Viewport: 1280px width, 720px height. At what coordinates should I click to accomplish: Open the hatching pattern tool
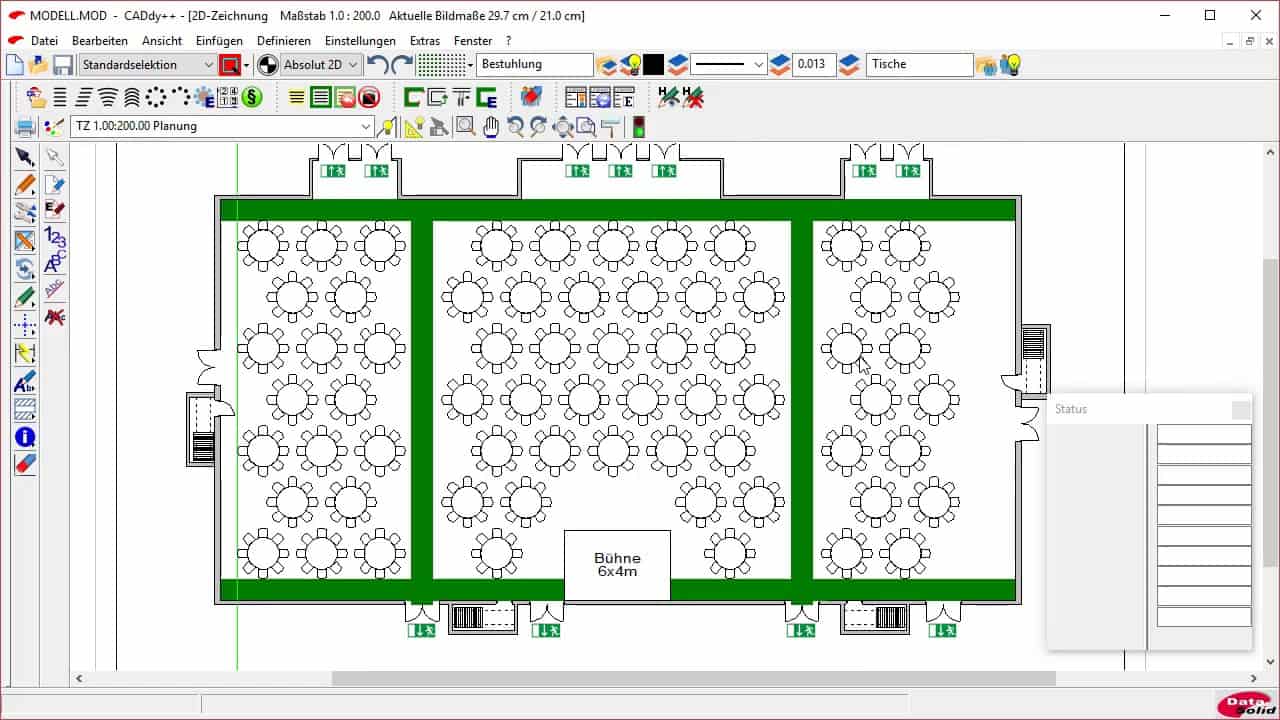tap(25, 409)
